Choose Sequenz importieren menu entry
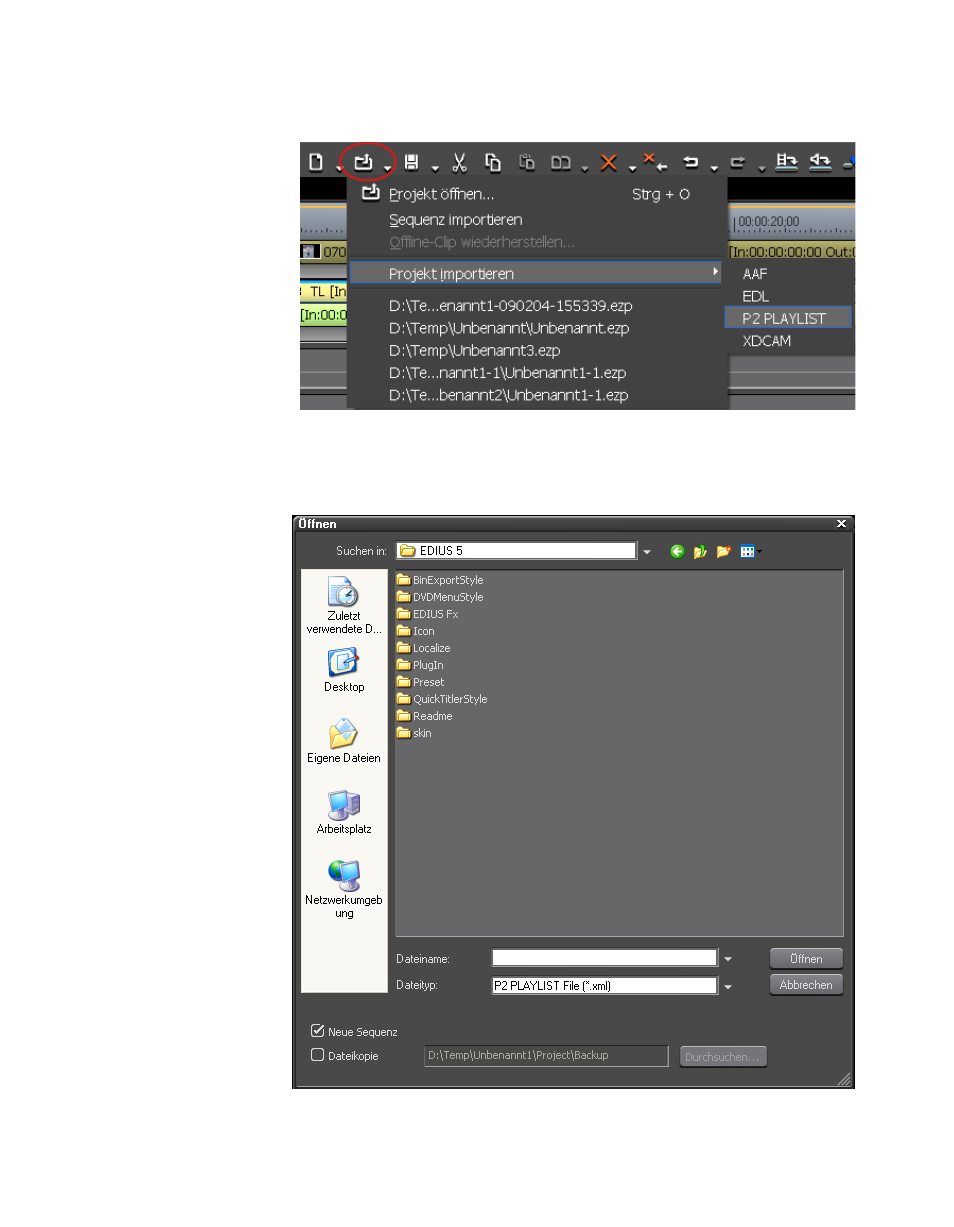954x1227 pixels. click(455, 220)
